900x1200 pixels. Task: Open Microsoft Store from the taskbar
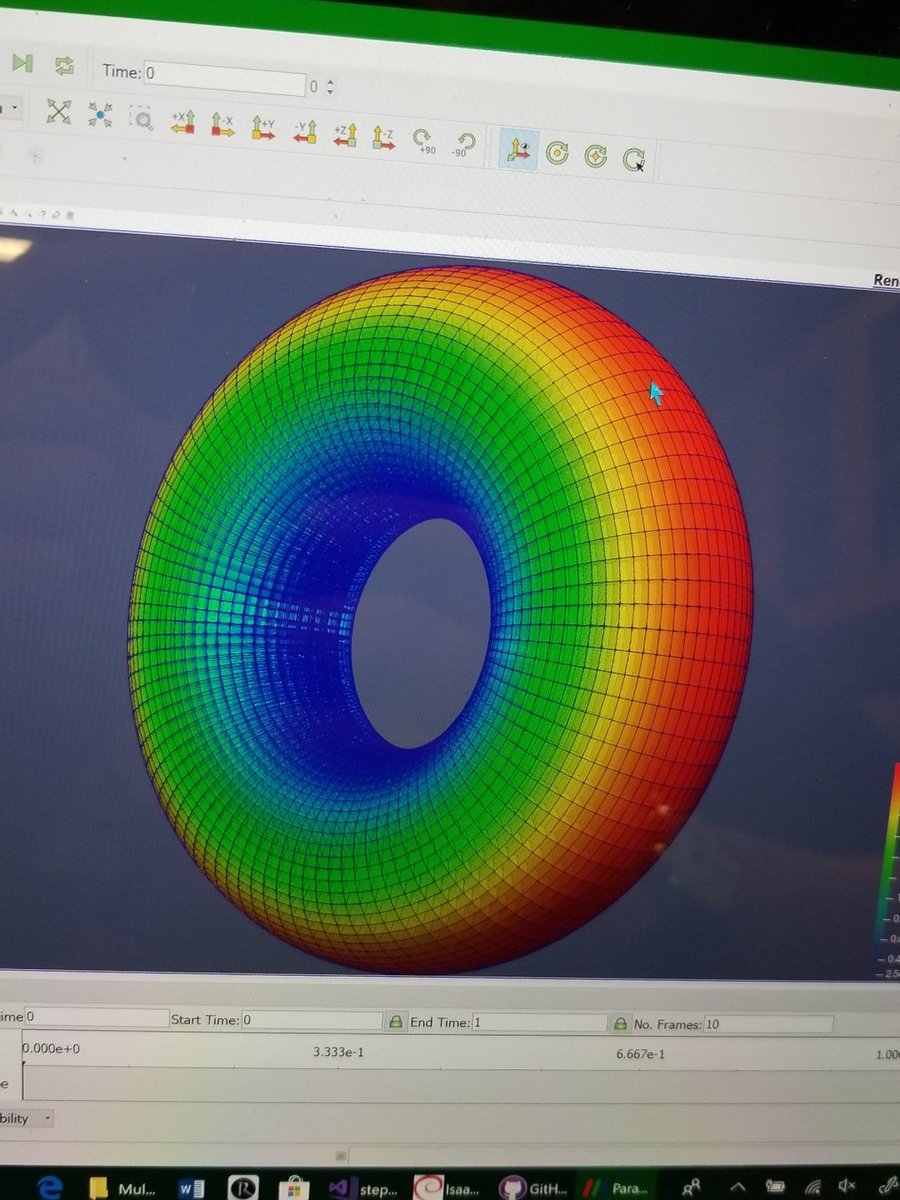(295, 1188)
